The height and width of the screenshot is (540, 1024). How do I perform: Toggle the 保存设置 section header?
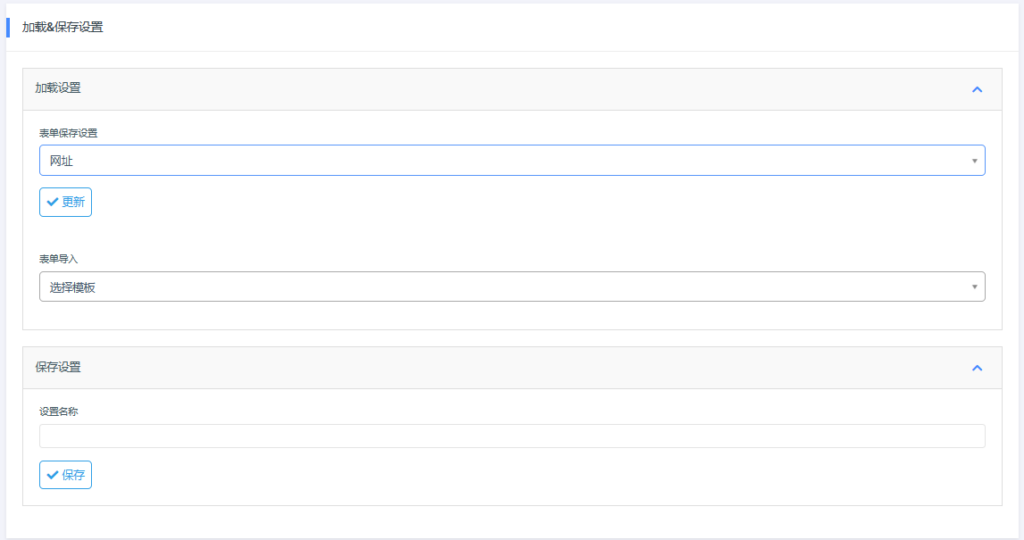[500, 368]
